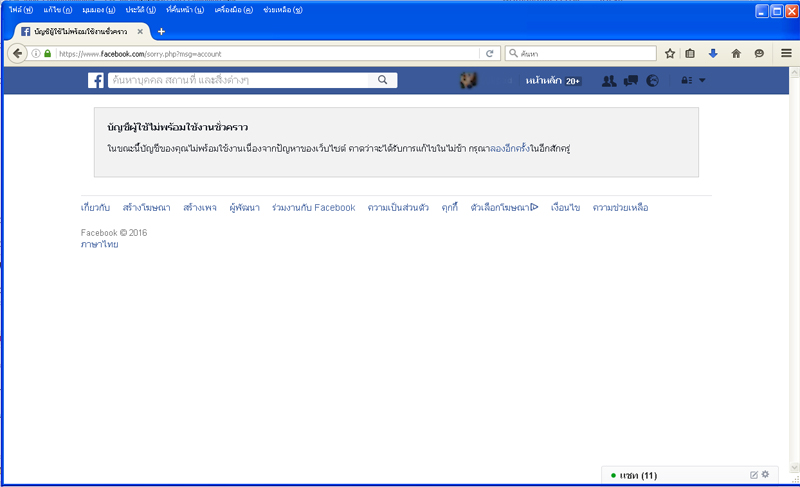Open the แก้ไข (Edit) menu

pyautogui.click(x=58, y=10)
